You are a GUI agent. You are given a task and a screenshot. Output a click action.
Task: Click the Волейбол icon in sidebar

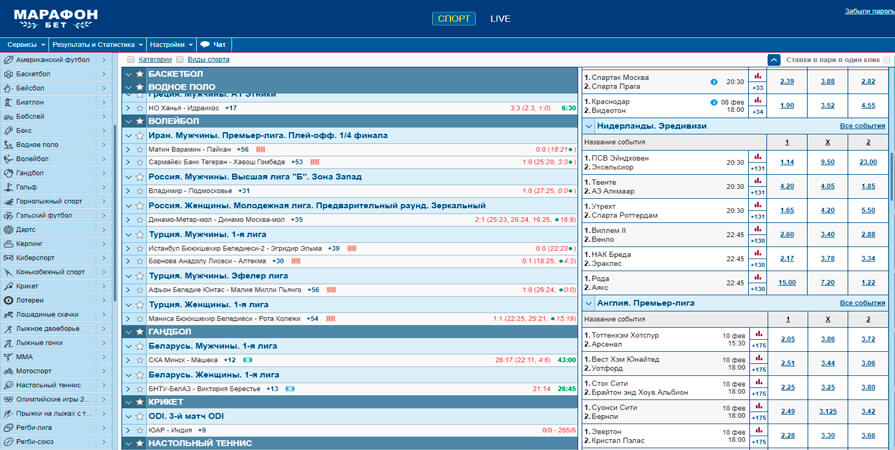pyautogui.click(x=8, y=159)
